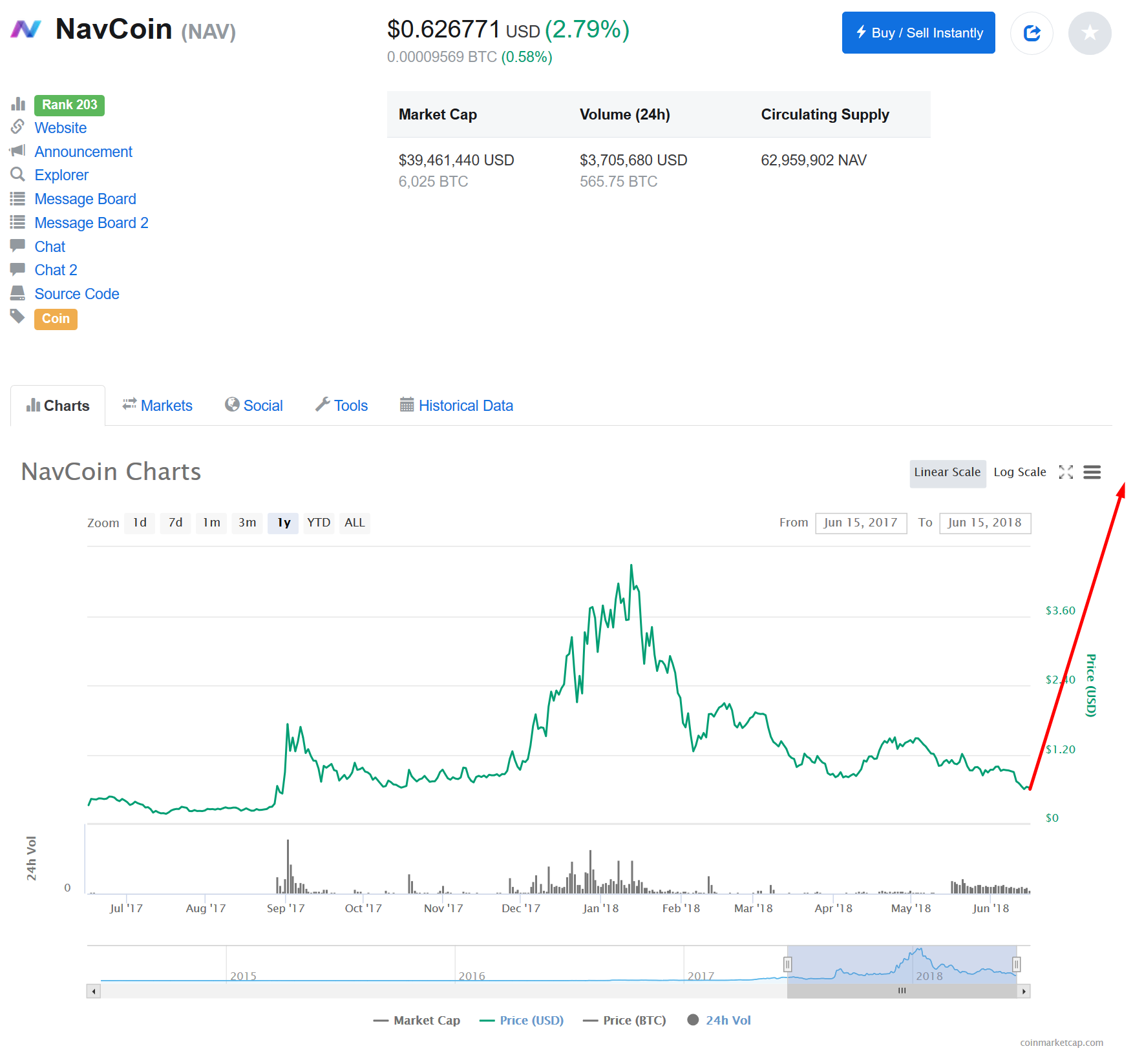The height and width of the screenshot is (1064, 1133).
Task: Open the Tools tab
Action: tap(341, 406)
